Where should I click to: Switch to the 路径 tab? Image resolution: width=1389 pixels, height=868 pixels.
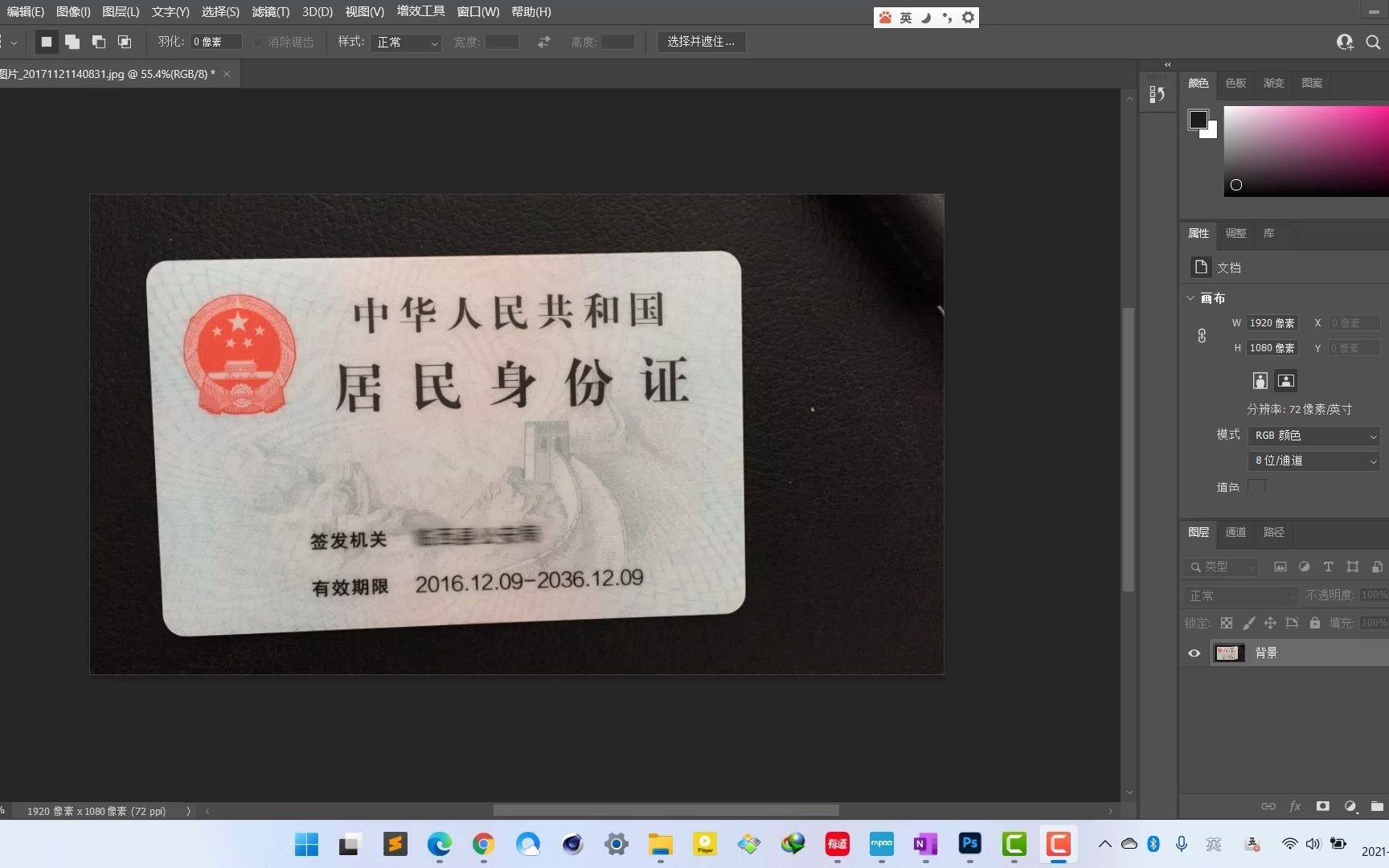[1274, 532]
